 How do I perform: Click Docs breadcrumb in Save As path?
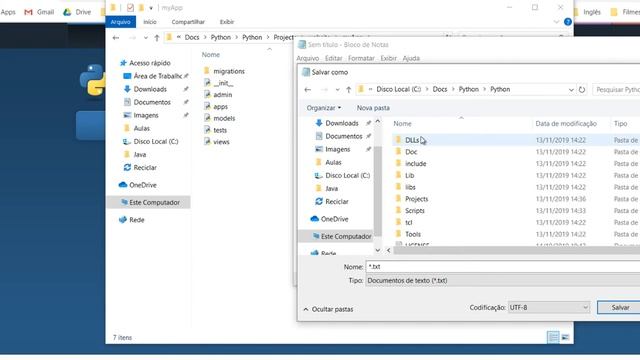[440, 89]
